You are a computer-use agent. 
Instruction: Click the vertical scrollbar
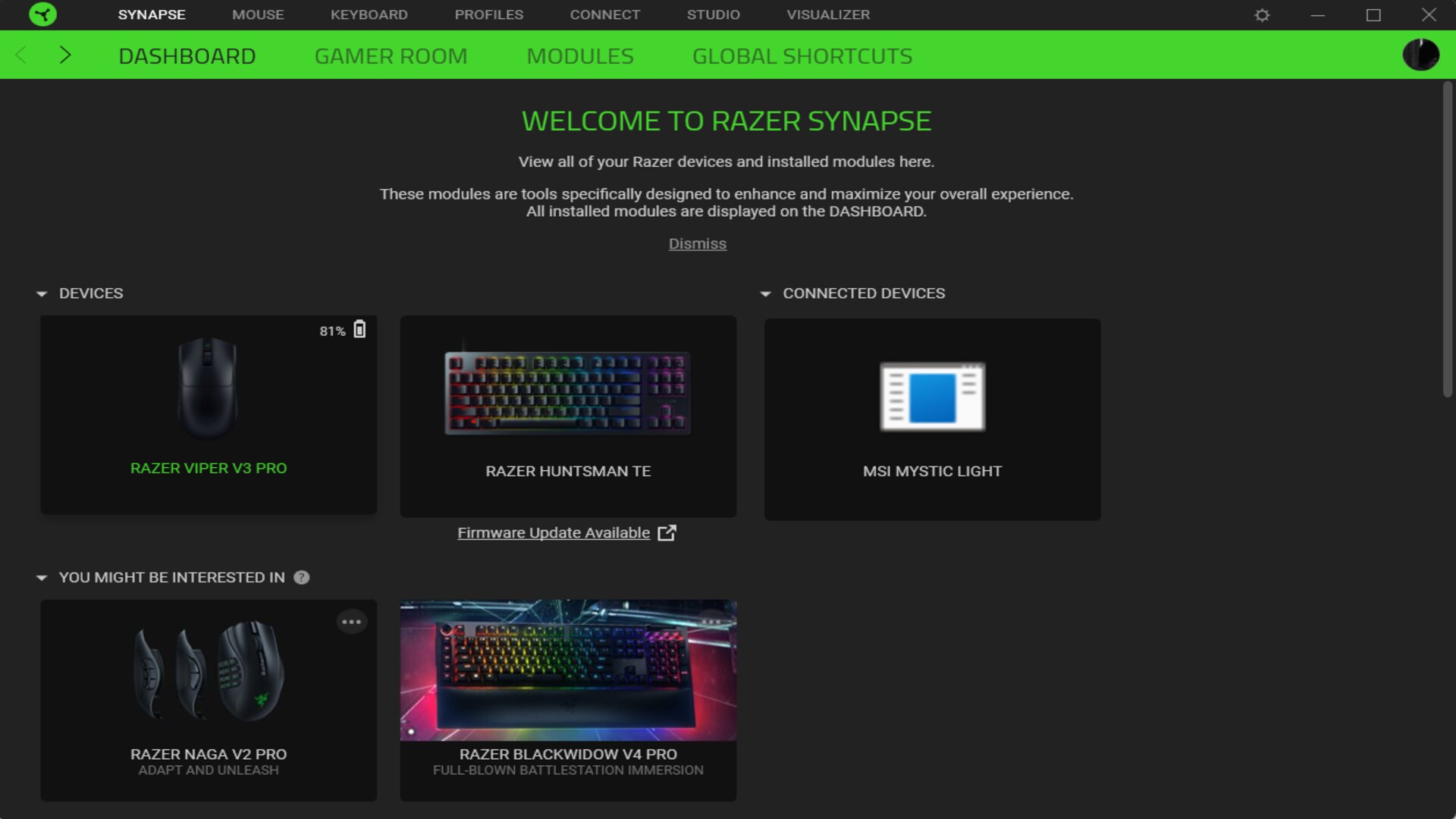(1447, 239)
